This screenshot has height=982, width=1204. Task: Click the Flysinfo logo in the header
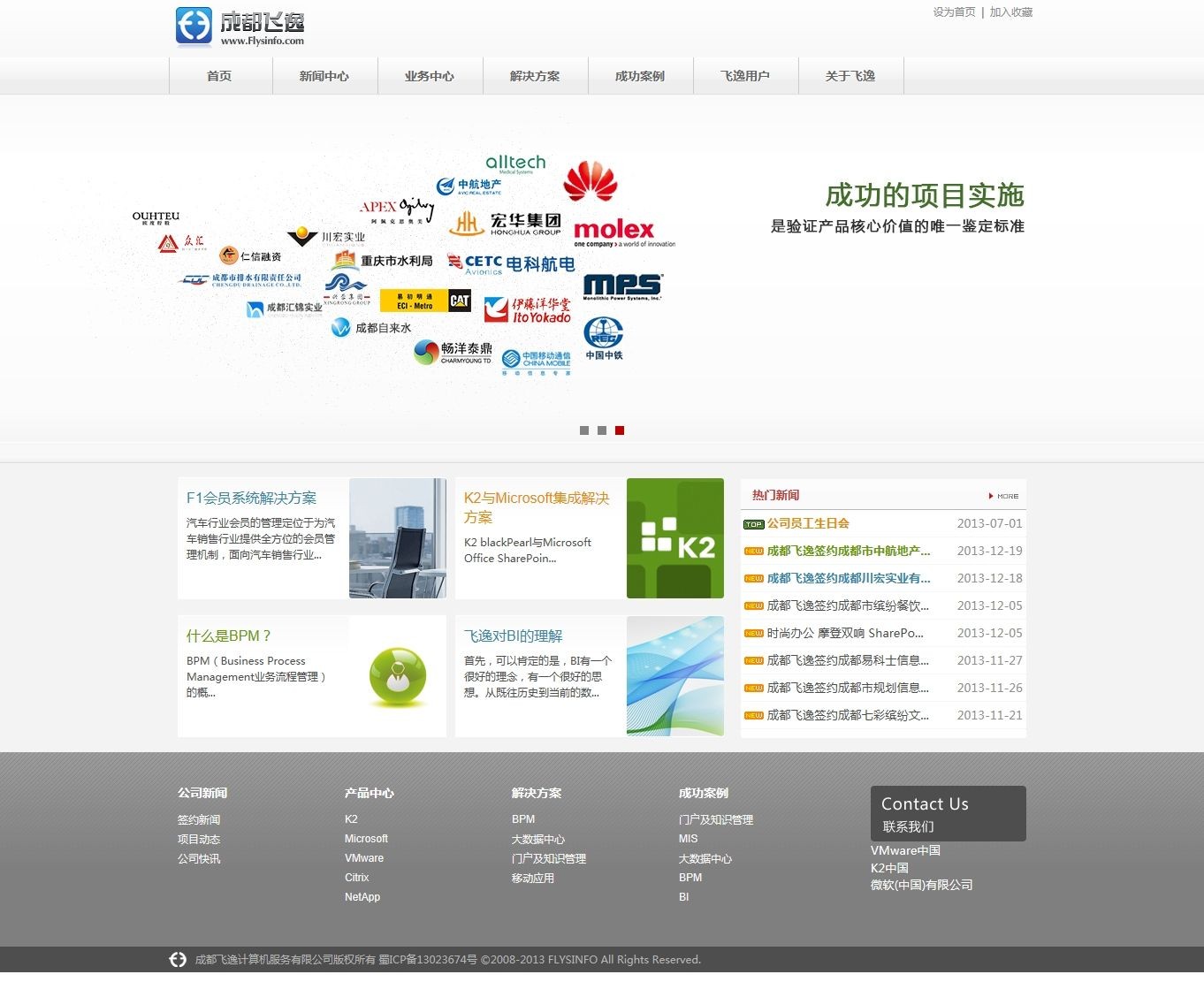[x=240, y=26]
